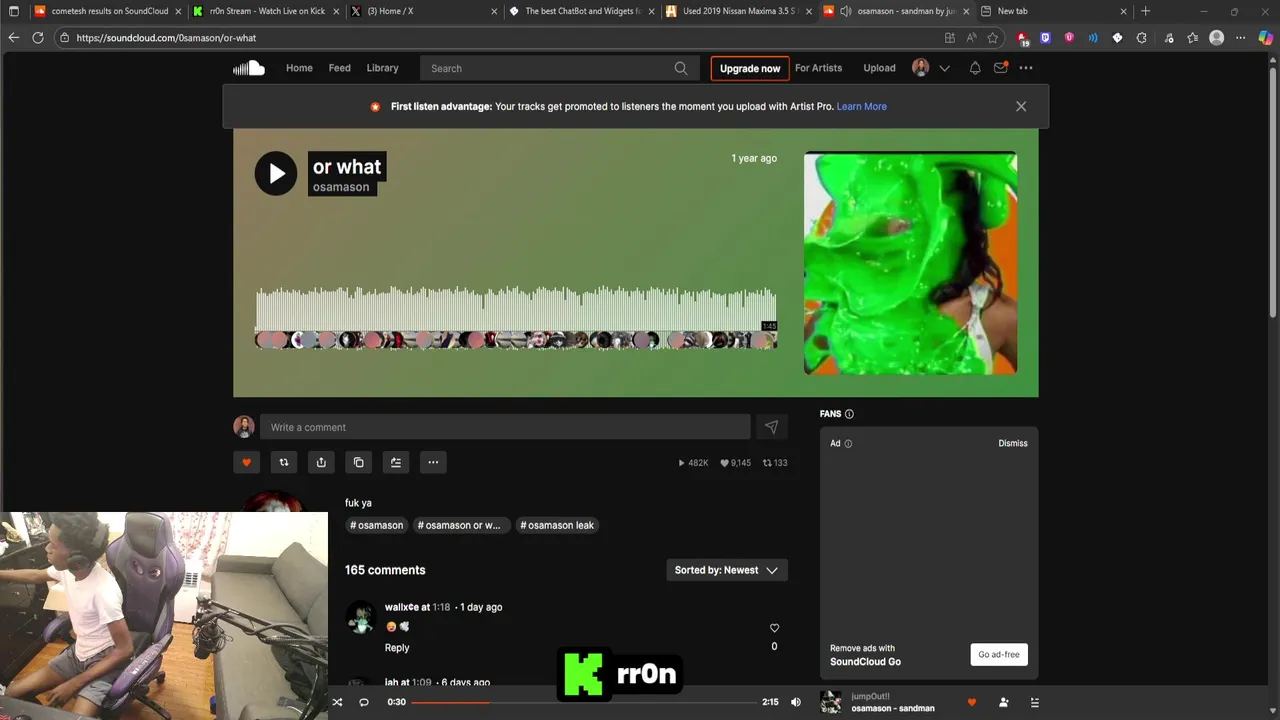
Task: Open the Feed tab
Action: (340, 68)
